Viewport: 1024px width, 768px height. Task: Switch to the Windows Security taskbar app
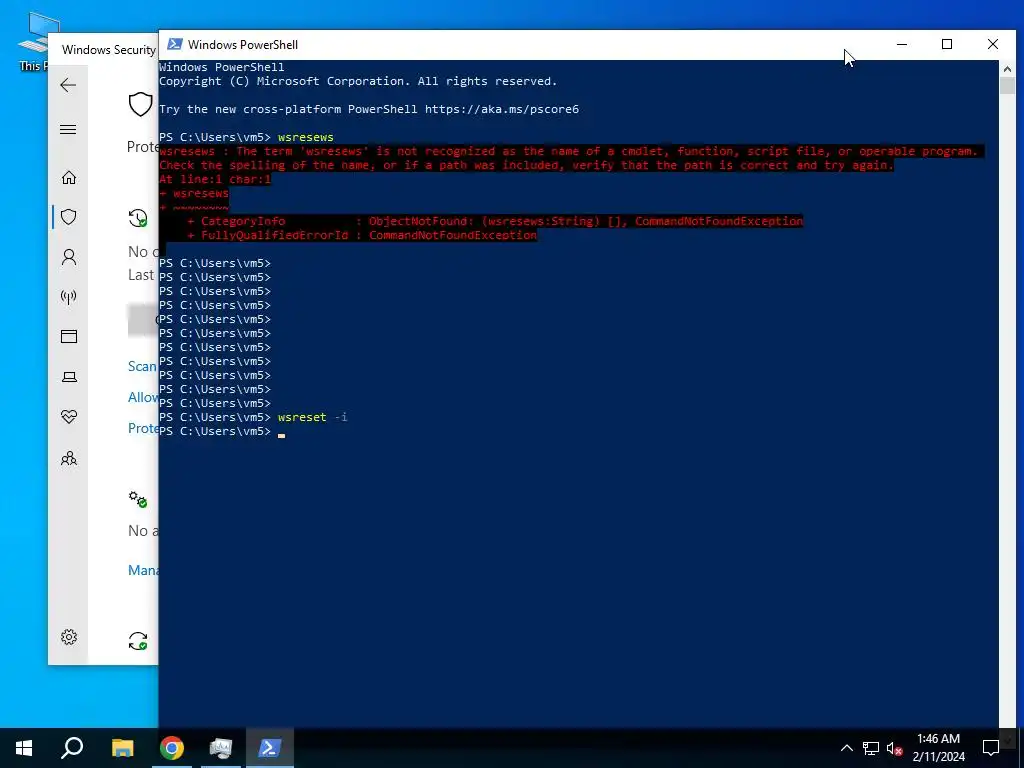[x=221, y=748]
